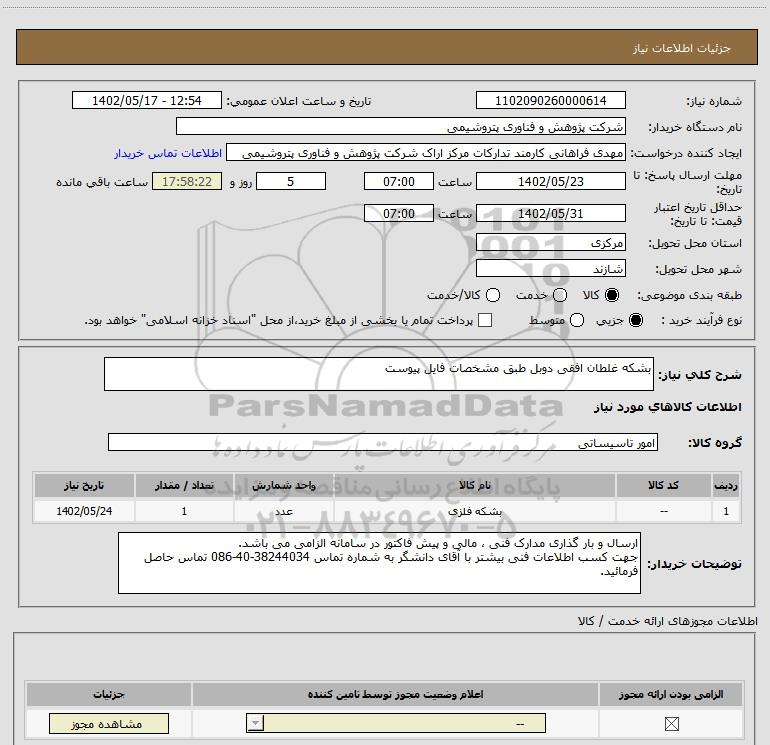Click the buyer notes text area
Image resolution: width=770 pixels, height=745 pixels.
coord(379,563)
